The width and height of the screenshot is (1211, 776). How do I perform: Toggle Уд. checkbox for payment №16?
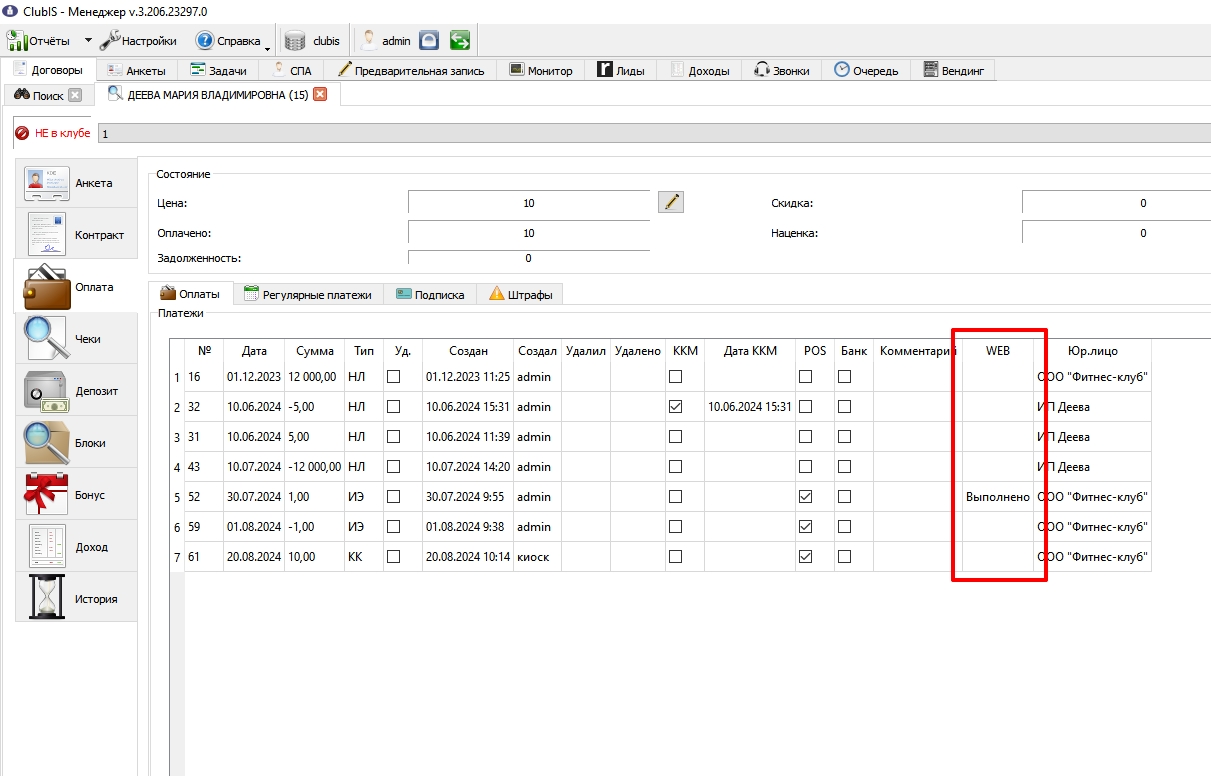[x=394, y=377]
